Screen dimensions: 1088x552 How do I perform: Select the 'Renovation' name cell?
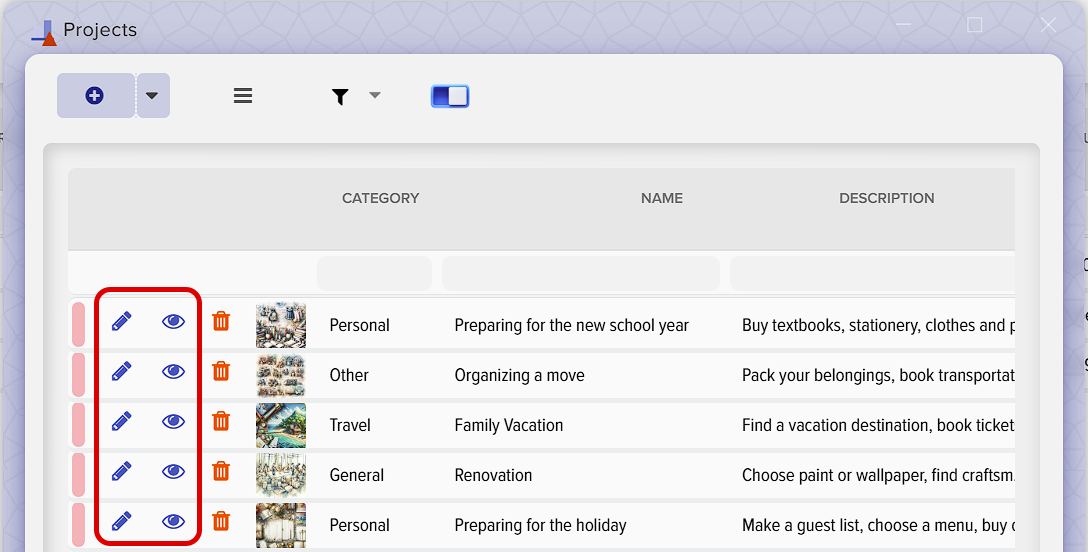(493, 475)
